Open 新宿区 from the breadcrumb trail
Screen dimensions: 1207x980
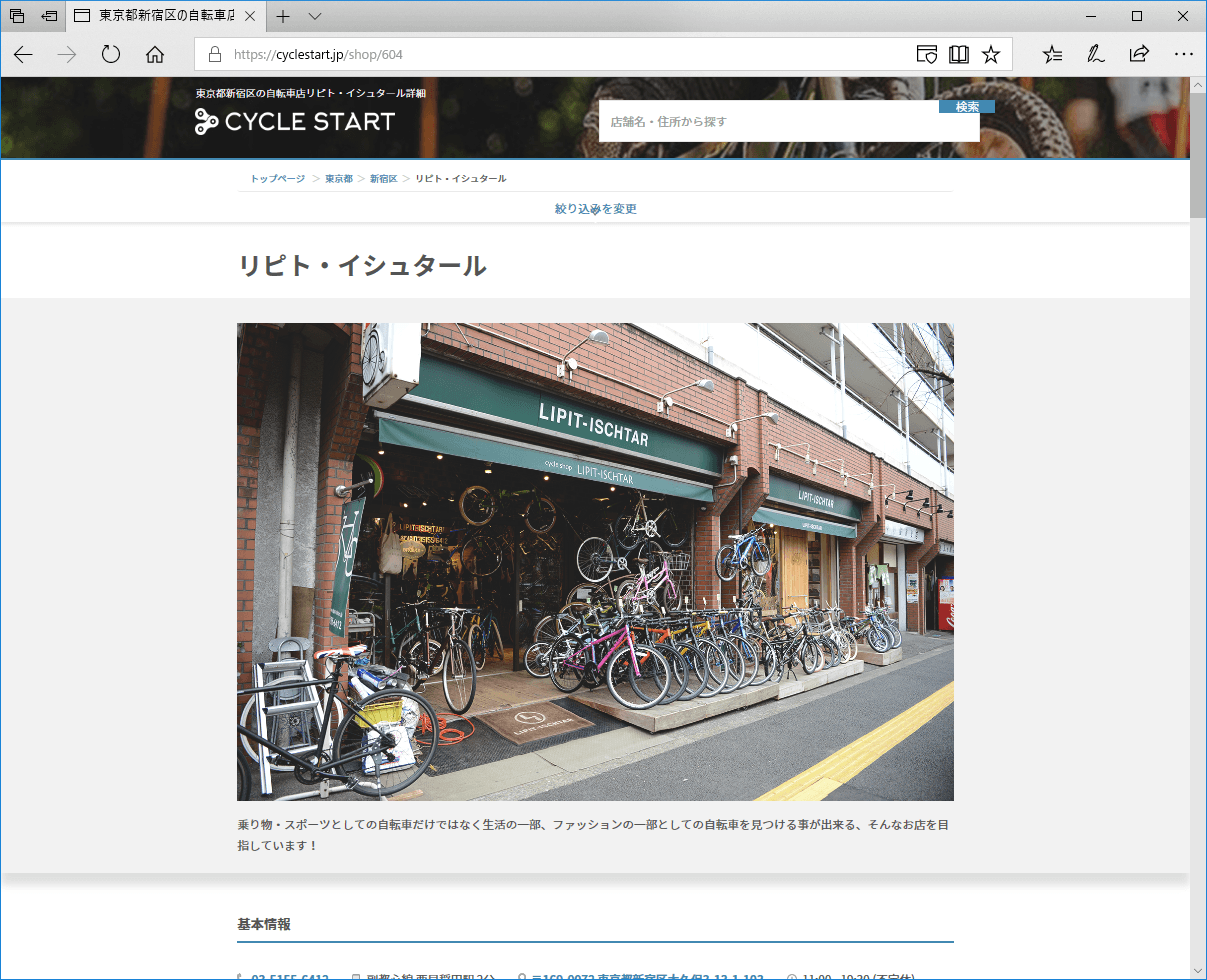click(x=383, y=178)
